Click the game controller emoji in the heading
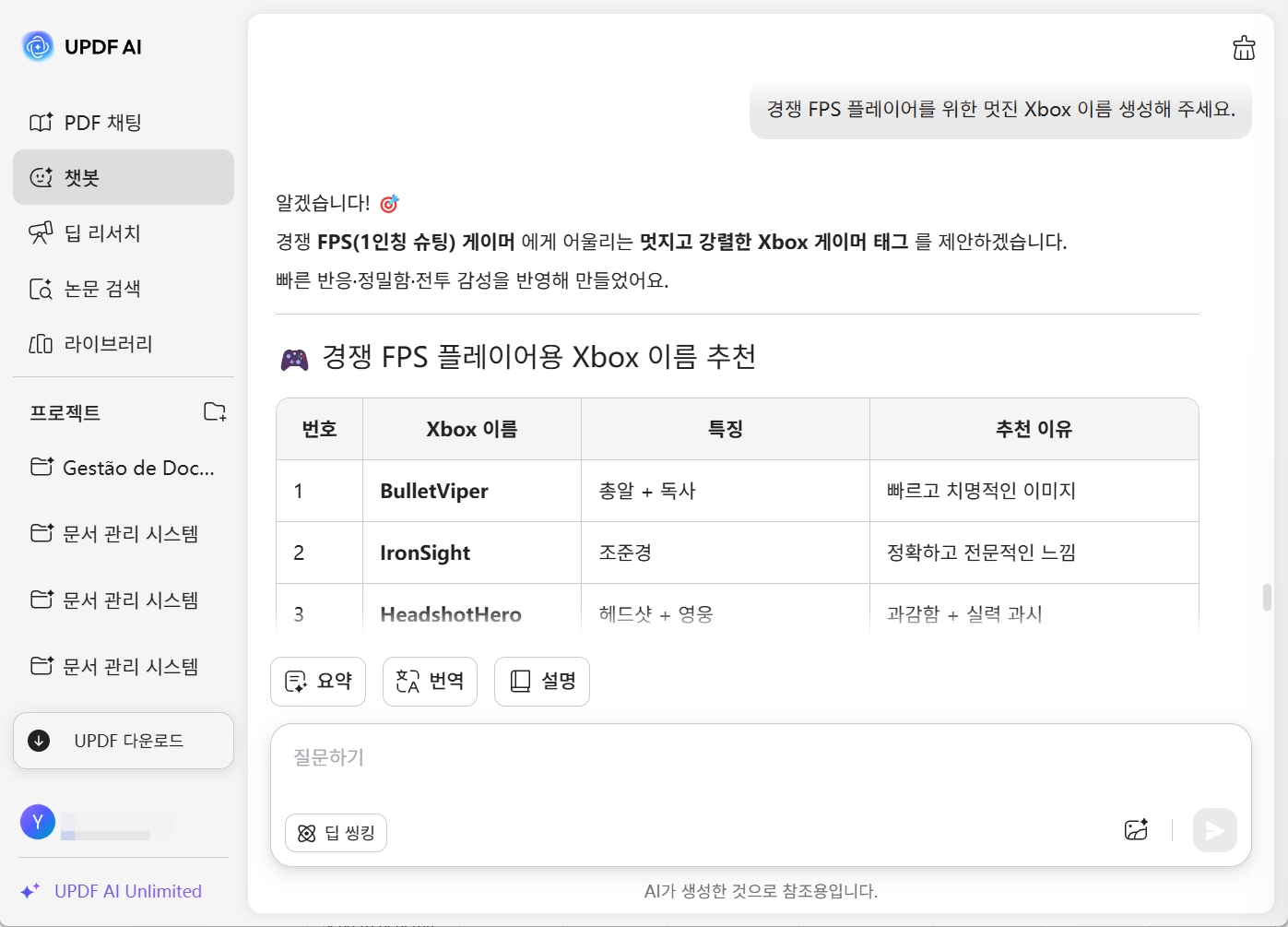Viewport: 1288px width, 927px height. (295, 359)
